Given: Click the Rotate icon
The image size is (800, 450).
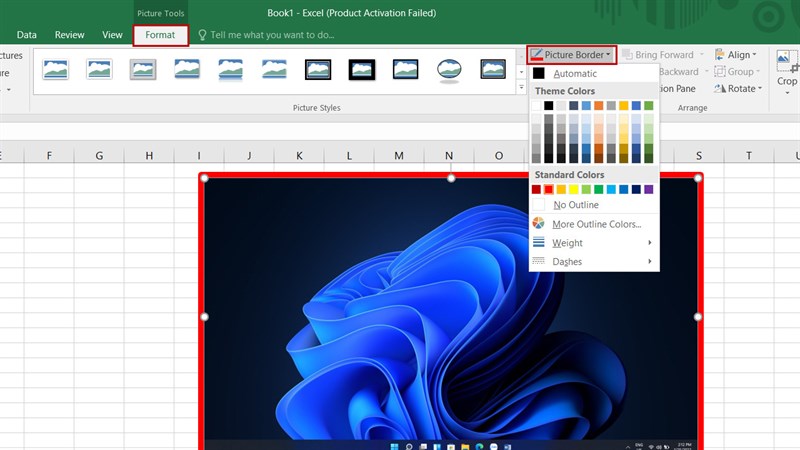Looking at the screenshot, I should click(x=719, y=88).
